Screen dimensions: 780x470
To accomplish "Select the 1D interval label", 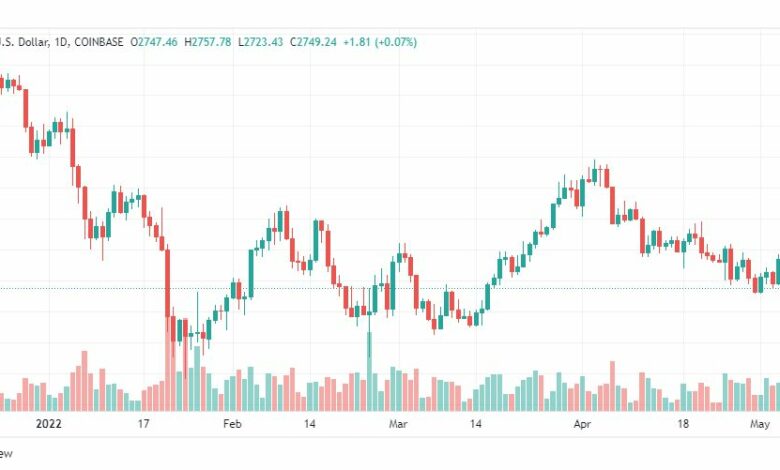I will point(61,42).
